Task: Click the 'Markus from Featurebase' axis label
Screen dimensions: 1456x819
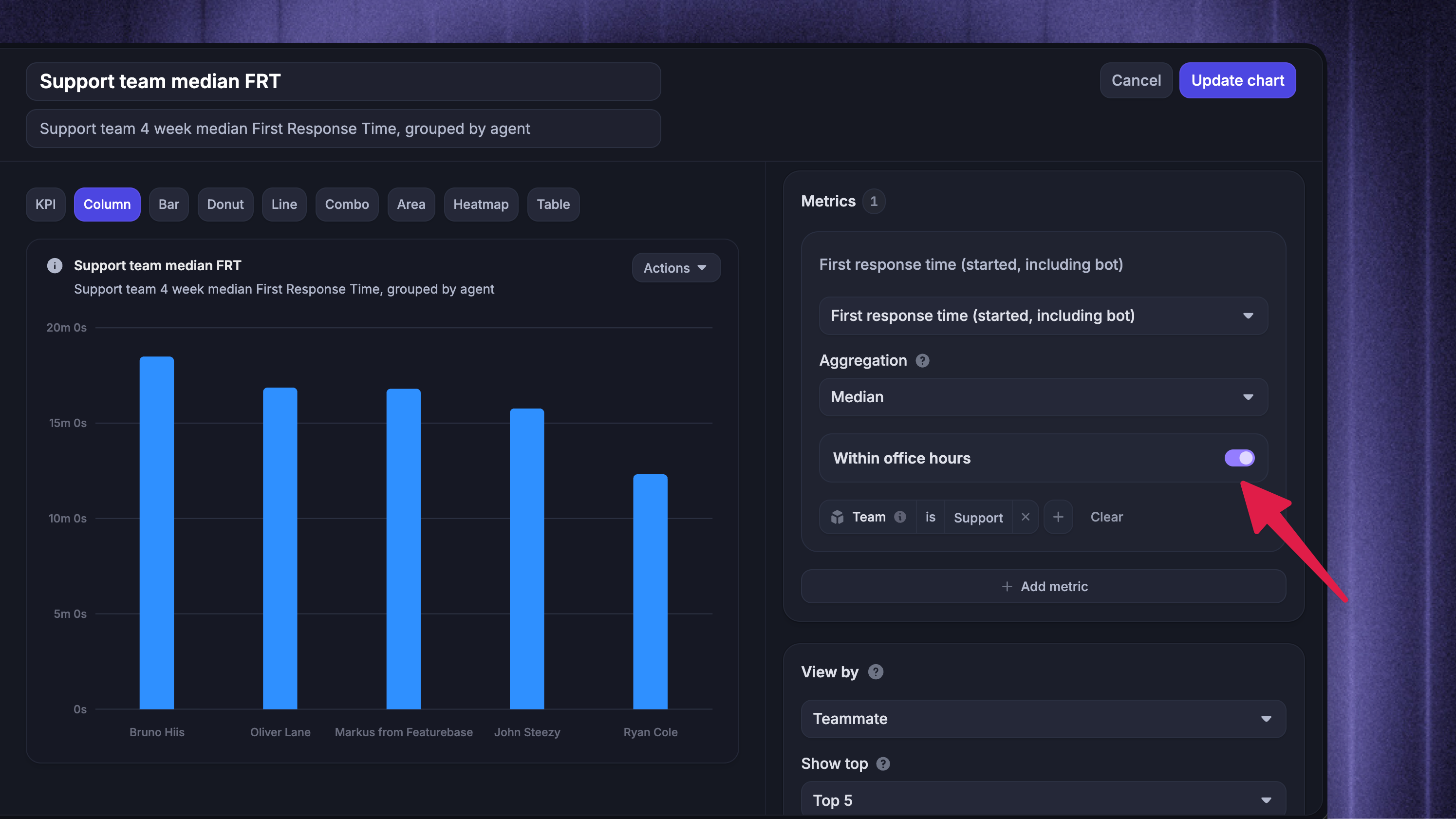Action: pyautogui.click(x=404, y=732)
